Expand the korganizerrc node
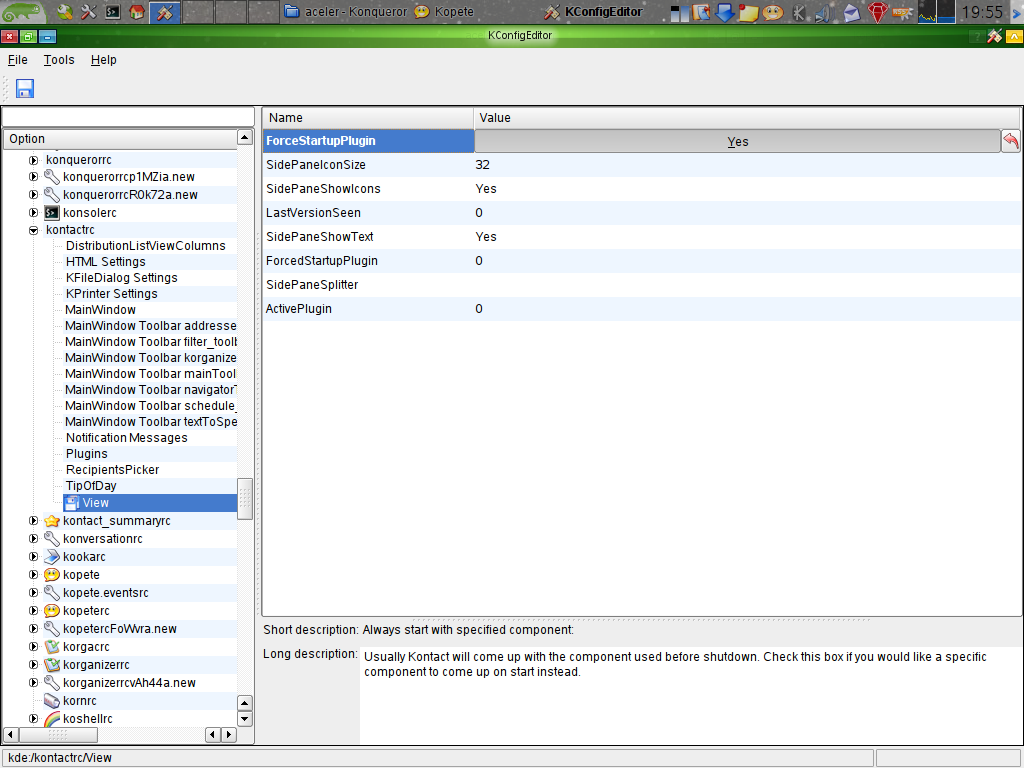 tap(33, 665)
